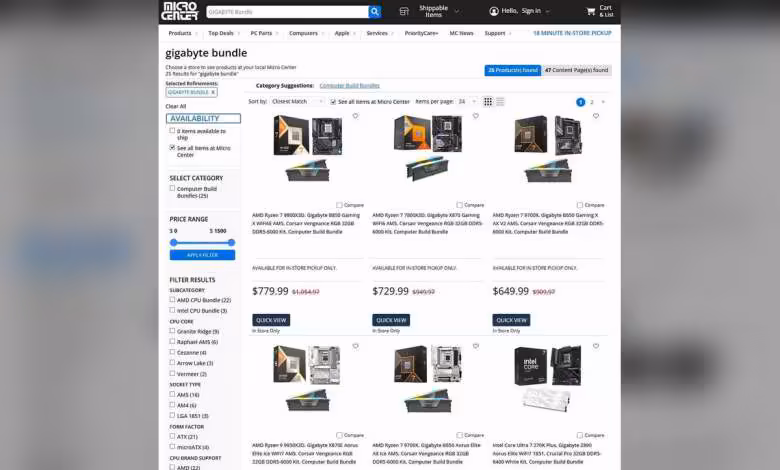The height and width of the screenshot is (470, 780).
Task: Select the 47 Content Pages found tab
Action: (x=576, y=70)
